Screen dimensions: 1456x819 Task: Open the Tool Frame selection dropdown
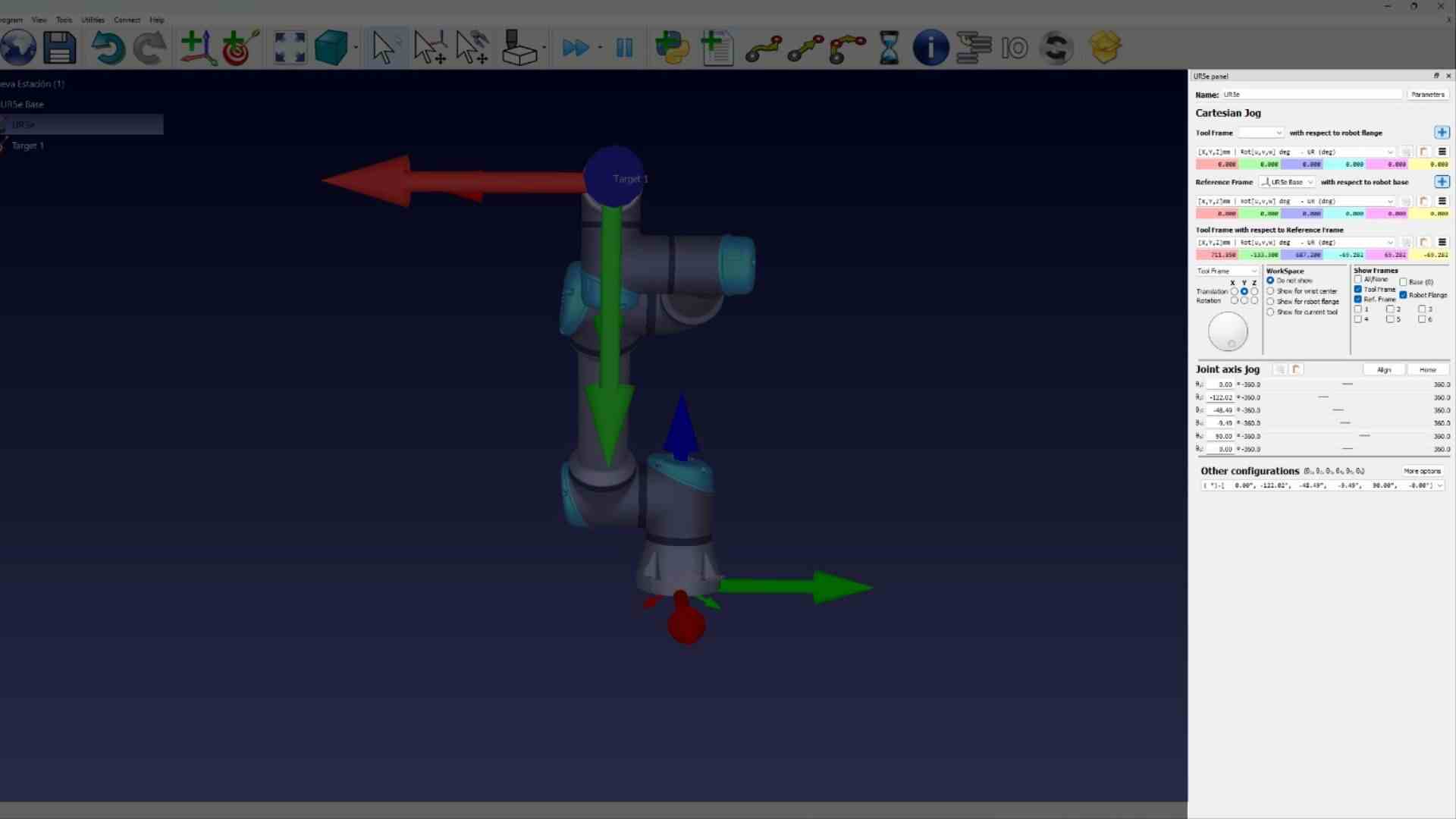[1261, 133]
